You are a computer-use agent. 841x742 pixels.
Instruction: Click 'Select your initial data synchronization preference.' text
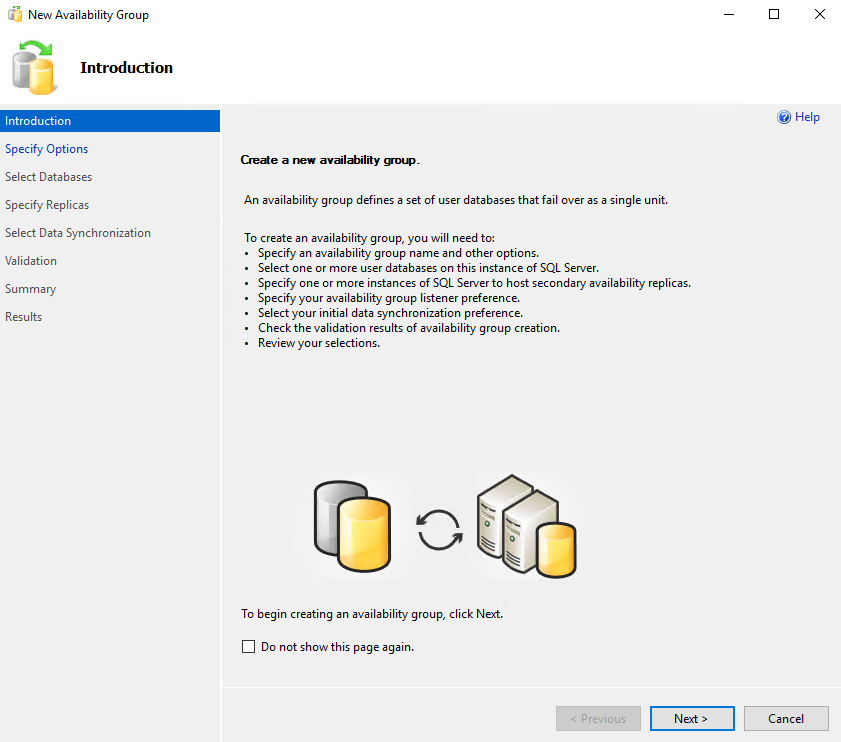[390, 313]
